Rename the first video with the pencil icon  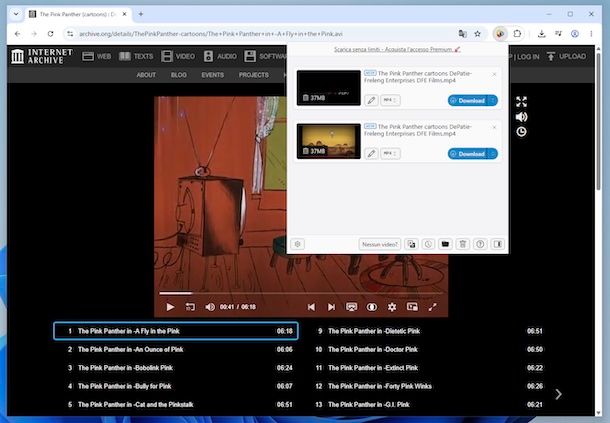tap(371, 100)
